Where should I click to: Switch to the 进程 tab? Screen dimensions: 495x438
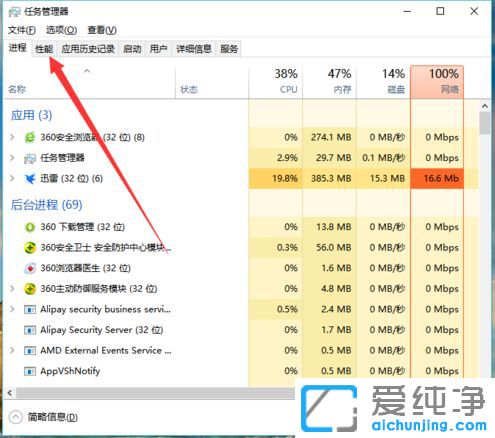pos(17,48)
